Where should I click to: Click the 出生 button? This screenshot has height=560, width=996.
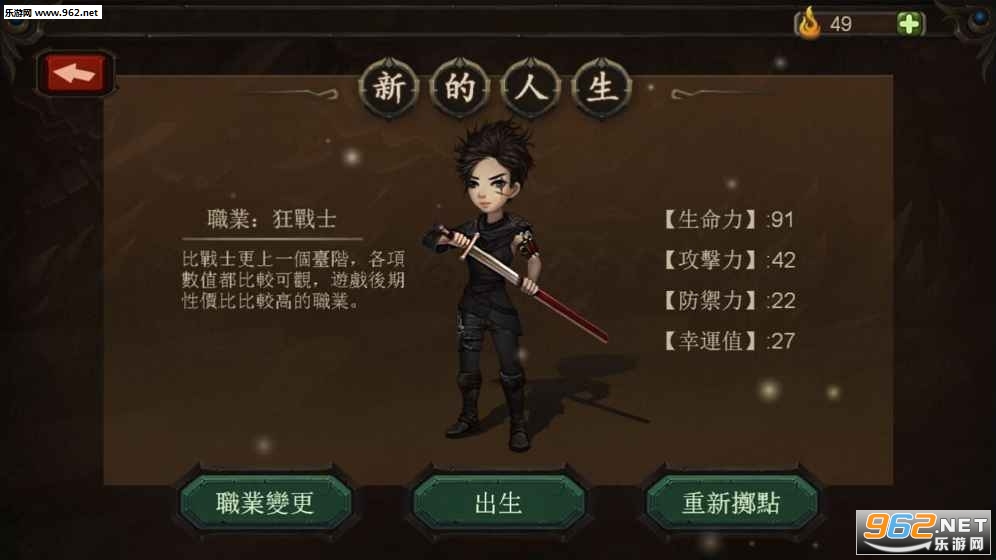499,503
